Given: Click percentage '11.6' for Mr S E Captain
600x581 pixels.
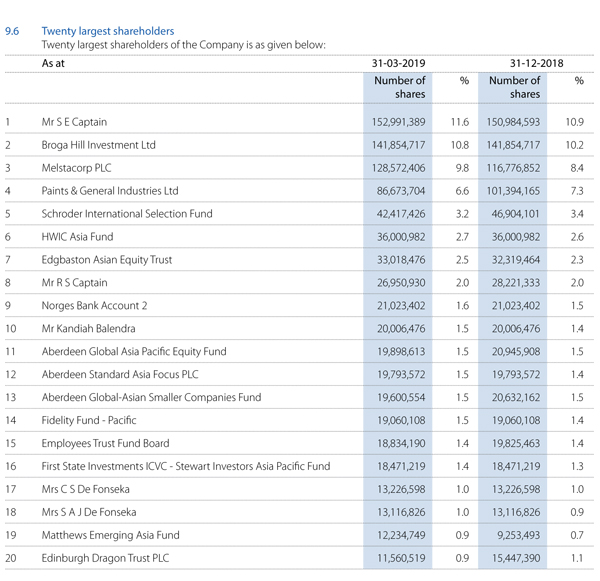Looking at the screenshot, I should 460,122.
